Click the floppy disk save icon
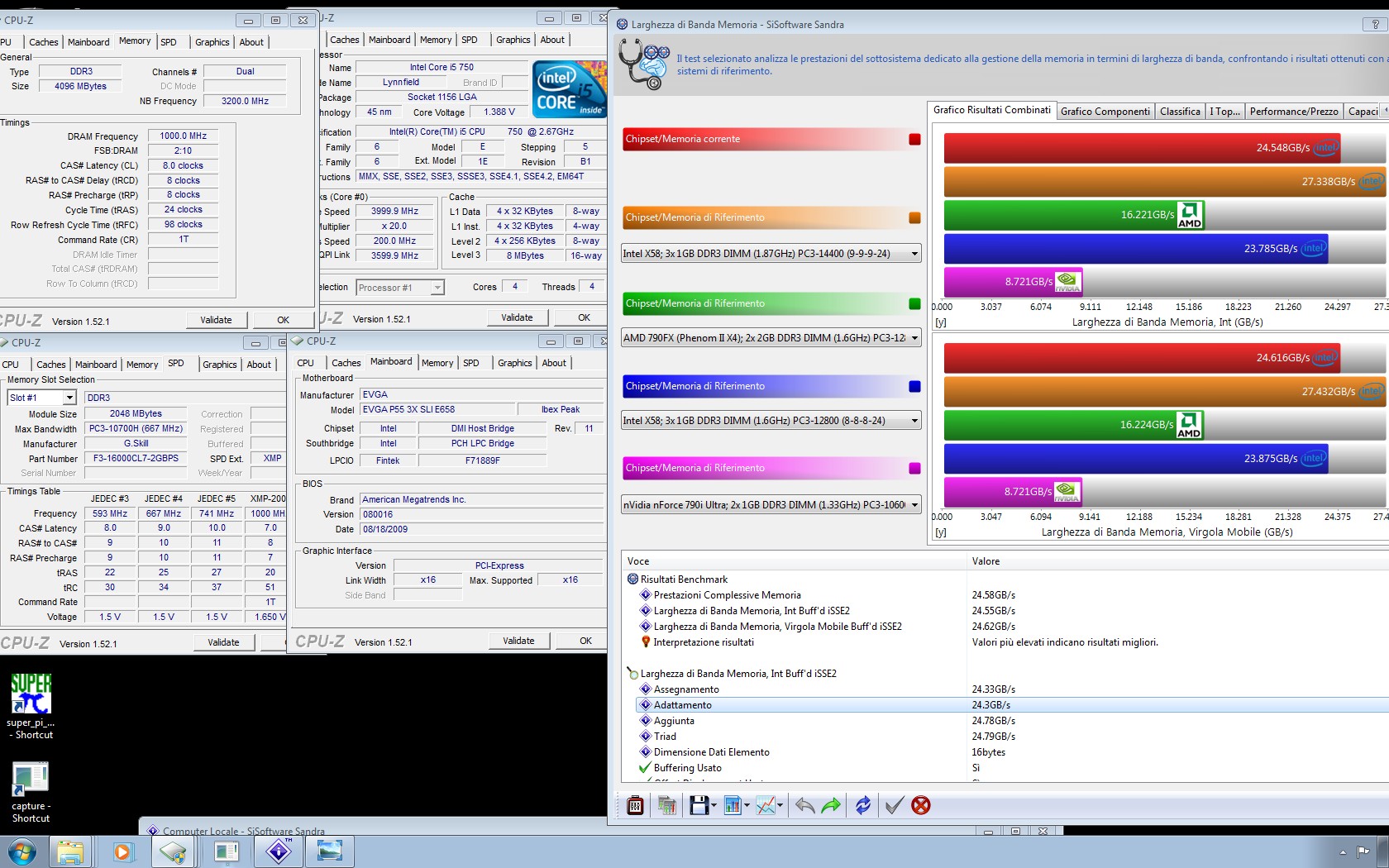The image size is (1389, 868). (699, 805)
